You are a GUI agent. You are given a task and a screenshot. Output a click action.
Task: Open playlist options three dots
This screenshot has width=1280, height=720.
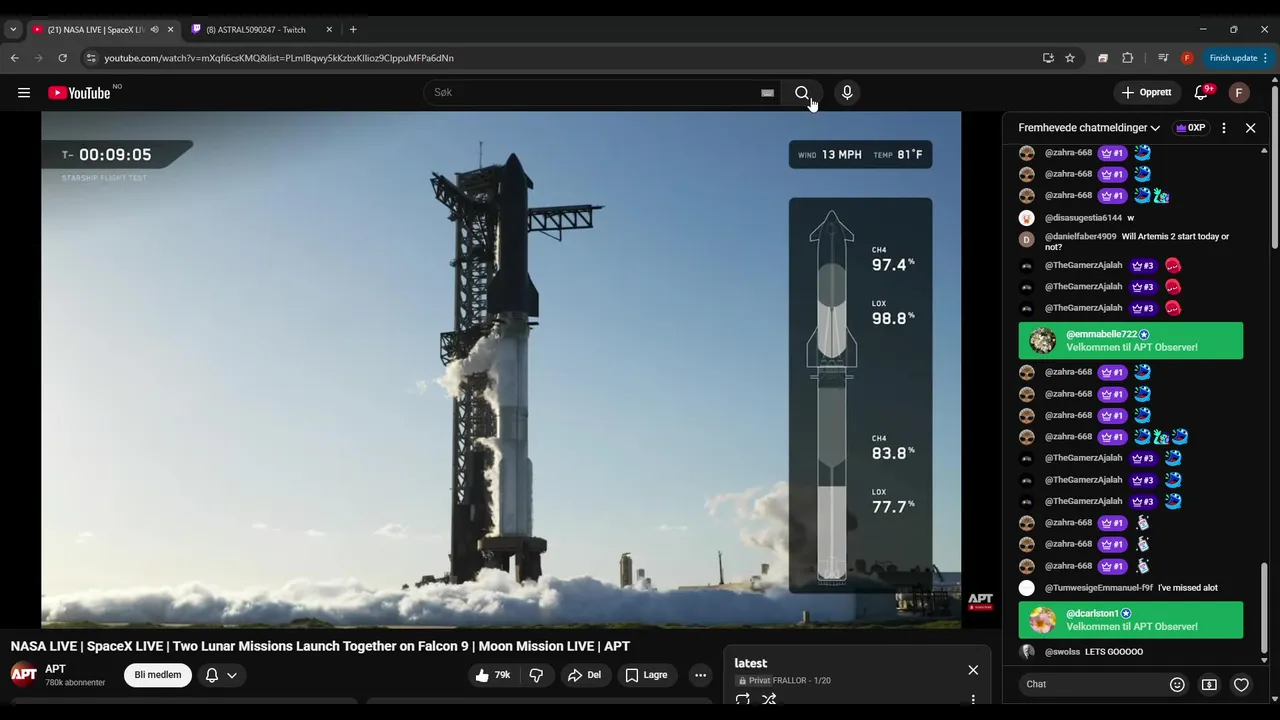pos(973,700)
